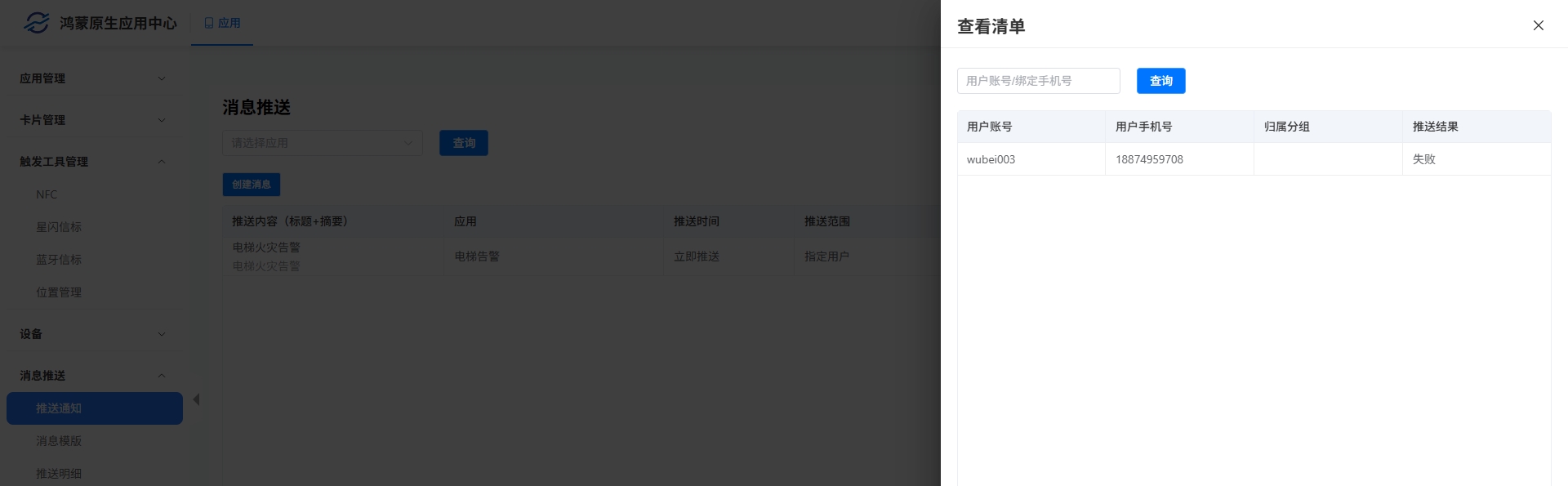Image resolution: width=1568 pixels, height=486 pixels.
Task: Focus the 用户账号/绑定手机号 search field
Action: tap(1038, 81)
